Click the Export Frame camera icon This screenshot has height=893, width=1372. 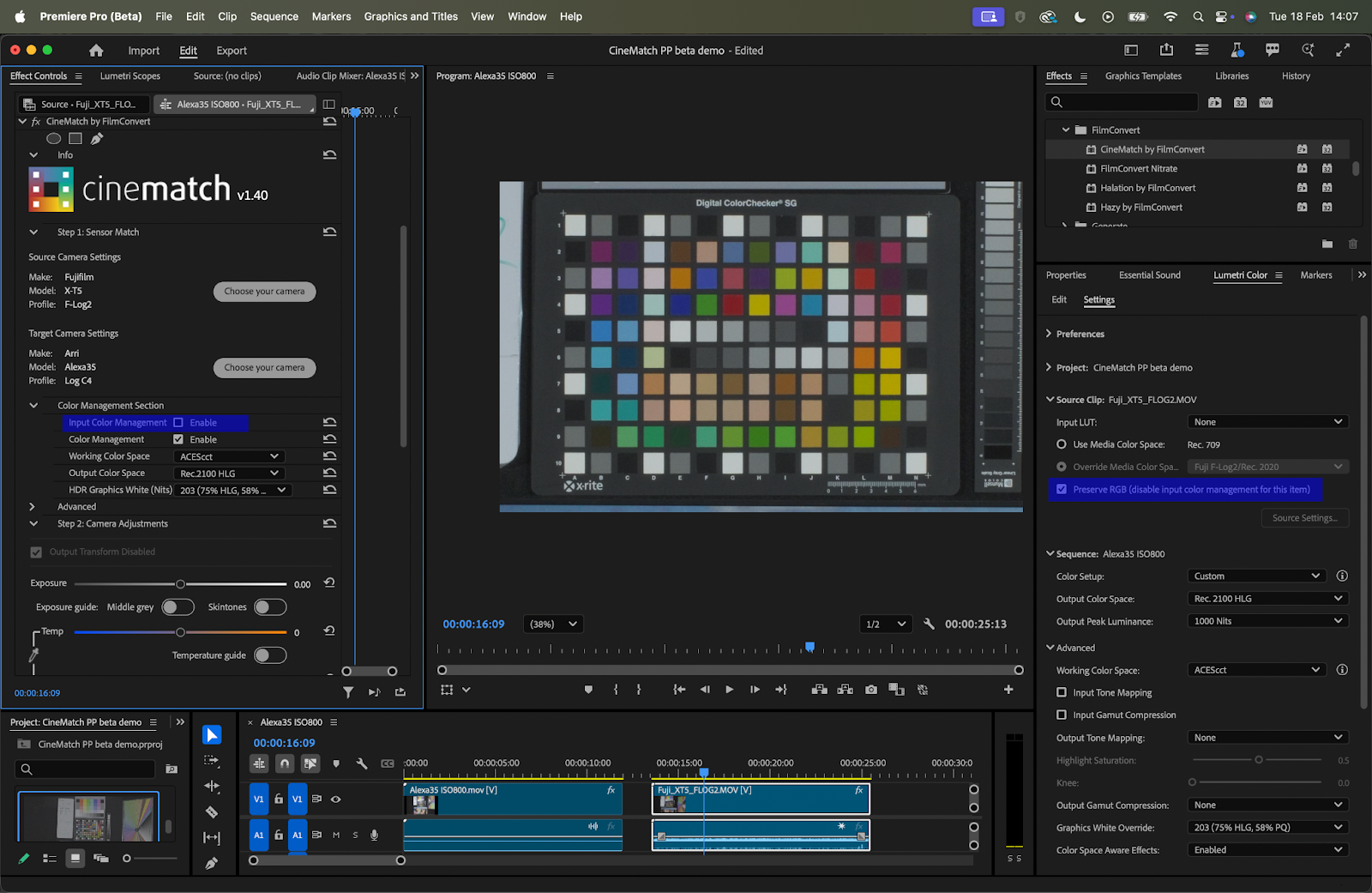tap(871, 690)
